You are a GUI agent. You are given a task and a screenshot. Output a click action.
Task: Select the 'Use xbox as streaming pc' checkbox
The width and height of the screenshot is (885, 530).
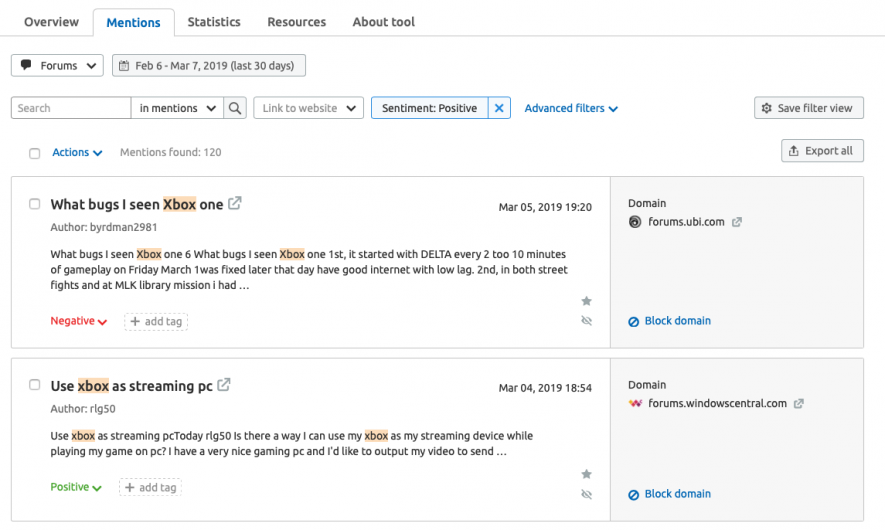[x=35, y=385]
